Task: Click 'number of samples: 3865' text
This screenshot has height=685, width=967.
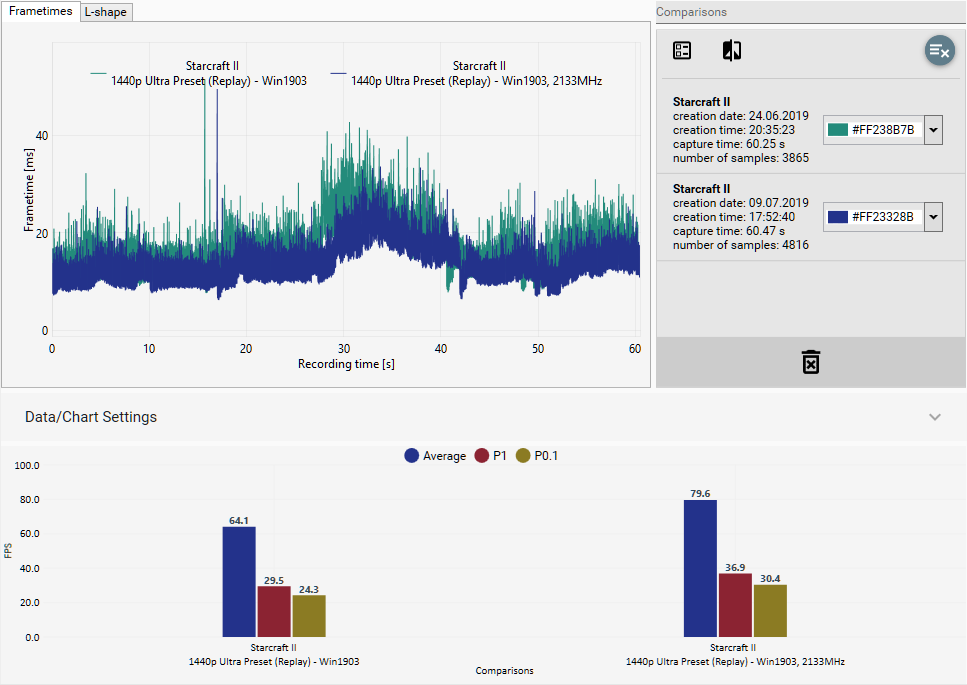Action: (741, 158)
